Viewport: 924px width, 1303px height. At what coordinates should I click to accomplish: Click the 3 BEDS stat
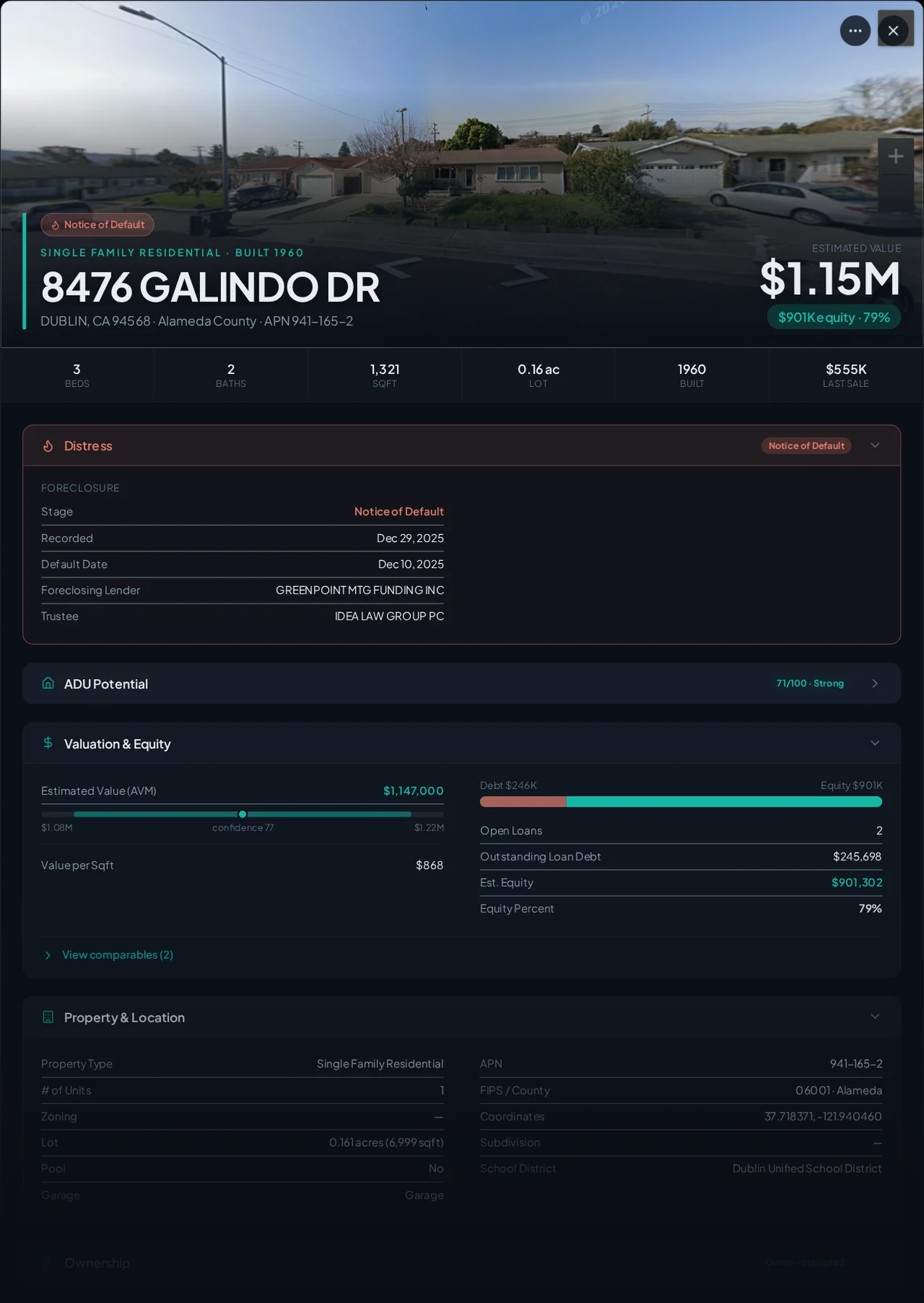click(77, 375)
